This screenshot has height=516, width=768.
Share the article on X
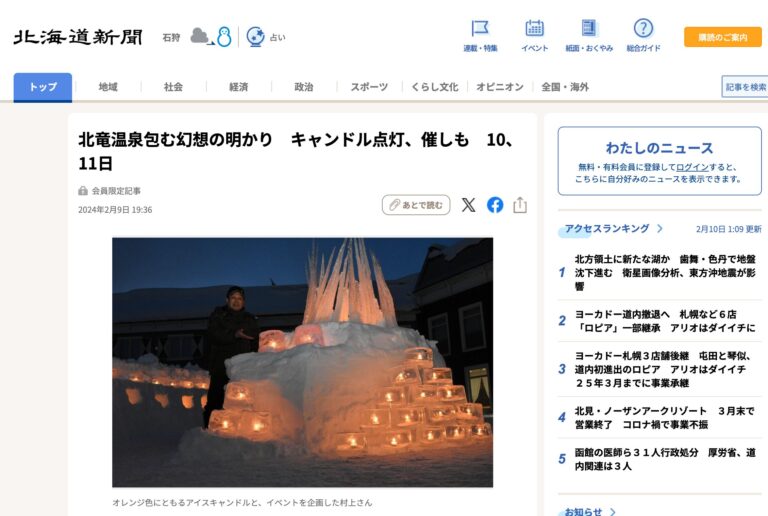pos(468,205)
